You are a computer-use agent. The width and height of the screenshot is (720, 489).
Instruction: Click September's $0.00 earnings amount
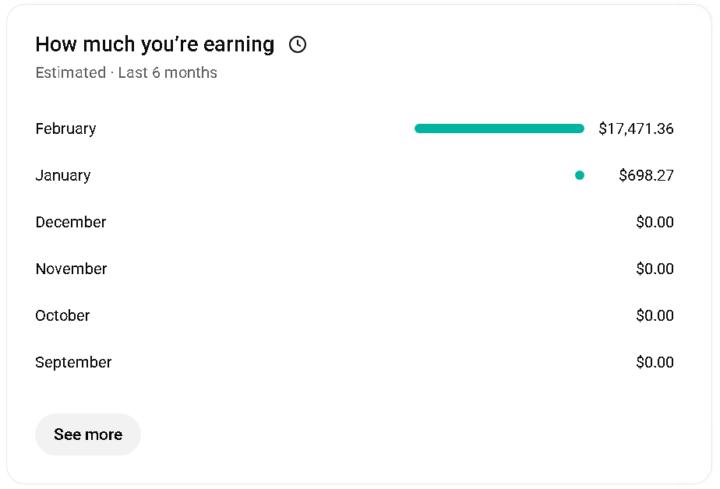click(655, 362)
